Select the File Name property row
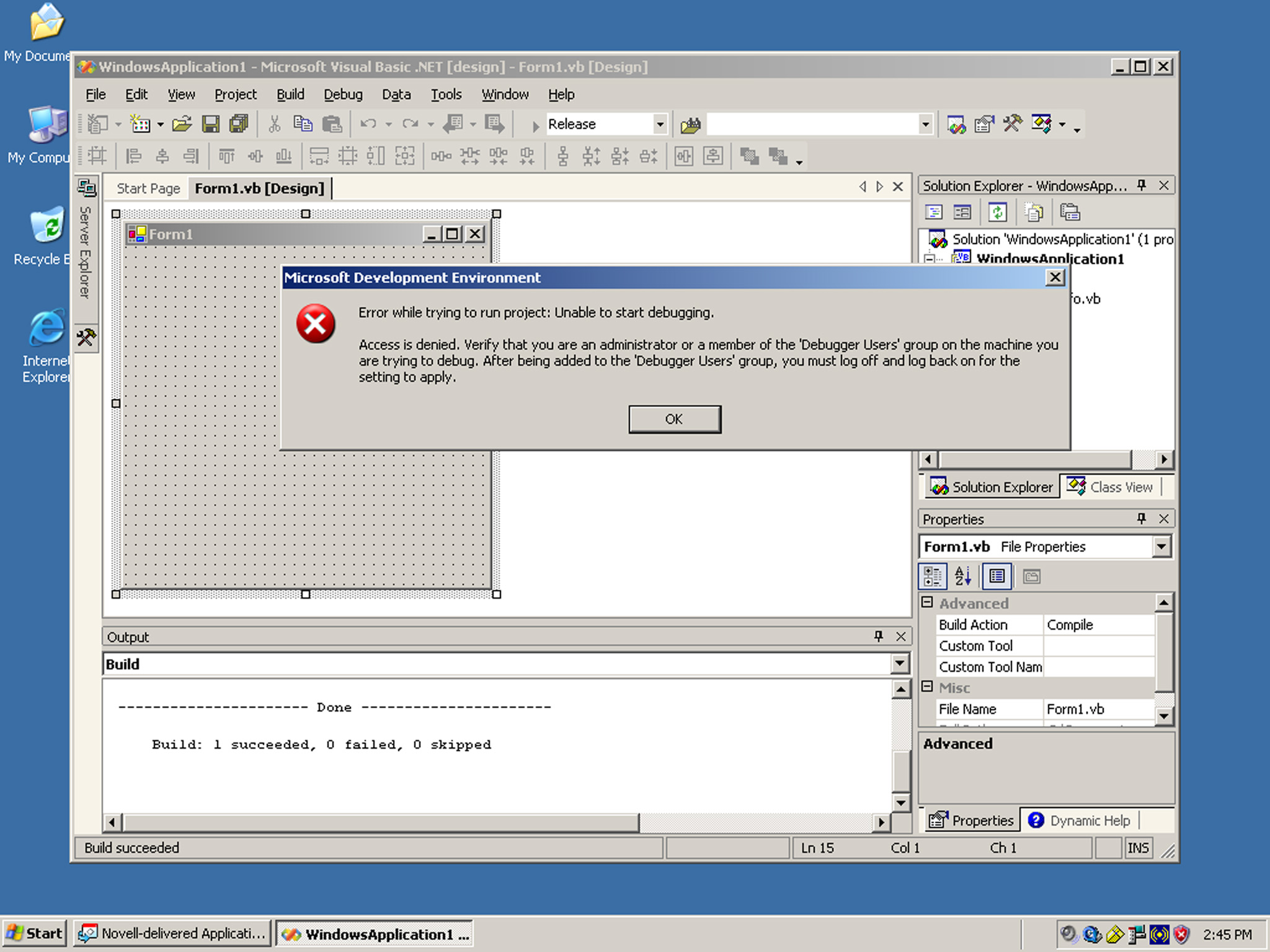This screenshot has width=1270, height=952. click(1046, 709)
